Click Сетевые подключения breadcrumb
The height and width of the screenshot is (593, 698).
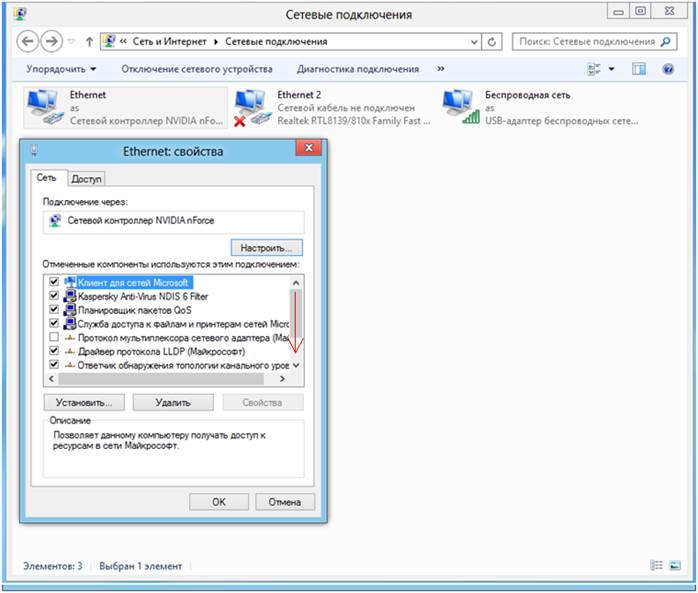pyautogui.click(x=276, y=42)
